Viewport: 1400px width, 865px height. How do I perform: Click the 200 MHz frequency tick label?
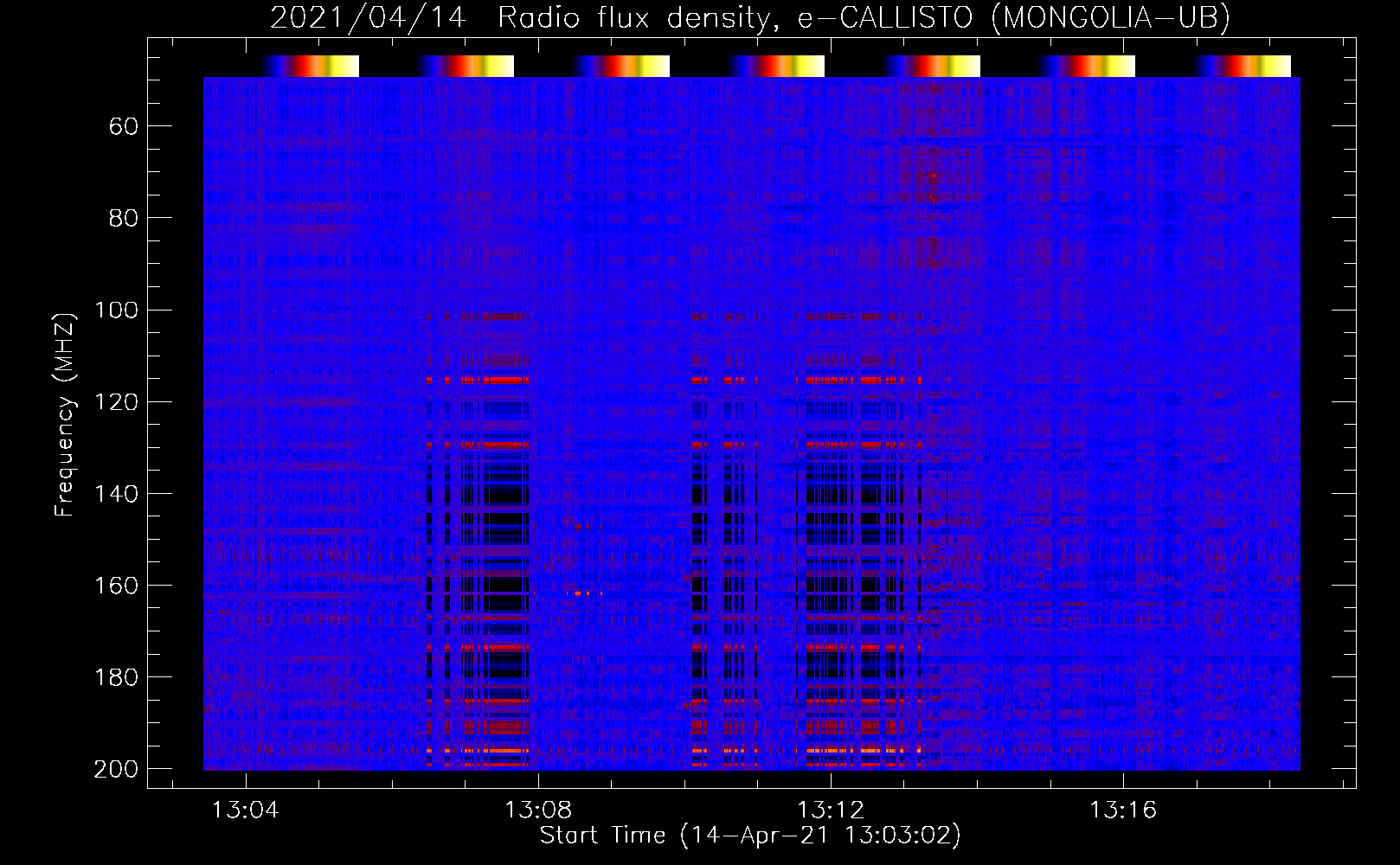coord(116,769)
